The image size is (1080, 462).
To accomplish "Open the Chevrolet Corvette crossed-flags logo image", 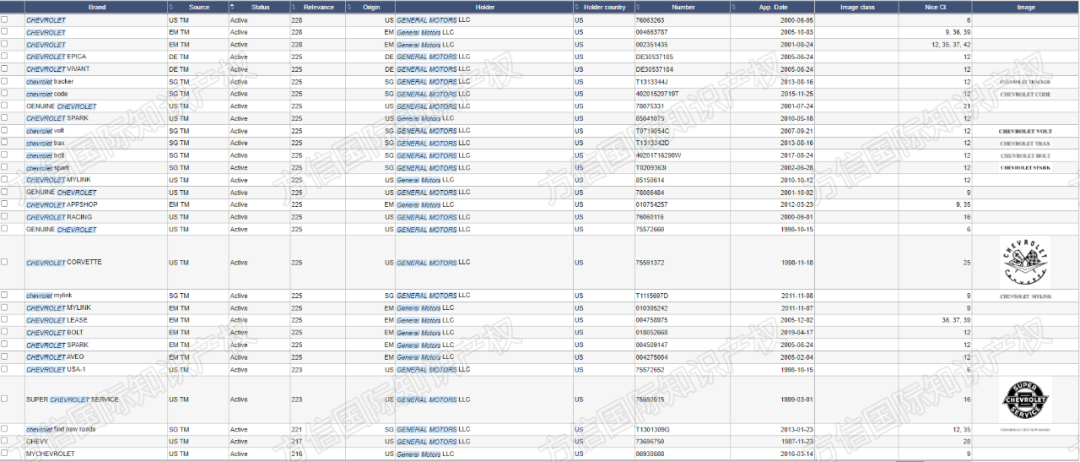I will point(1025,262).
